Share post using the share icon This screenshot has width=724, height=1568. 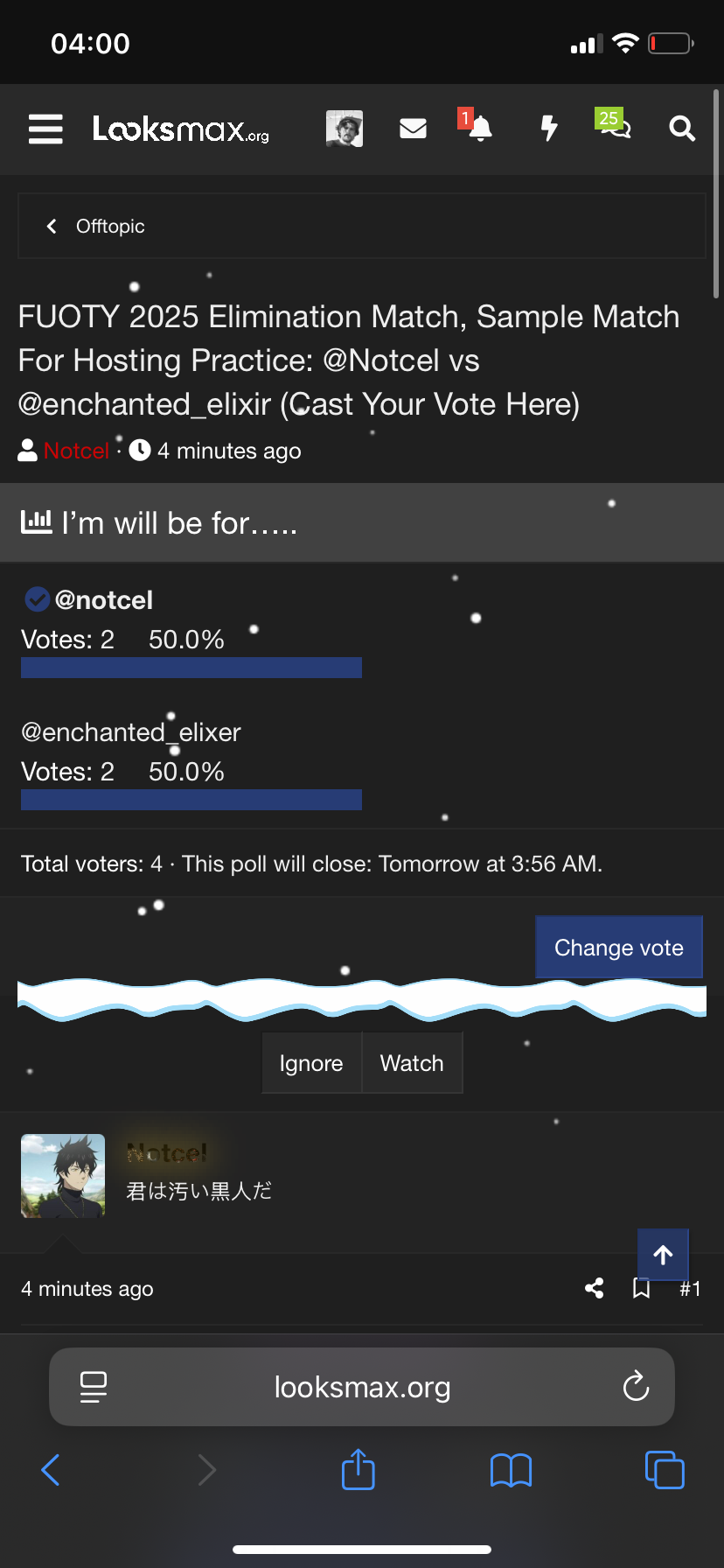[595, 1288]
